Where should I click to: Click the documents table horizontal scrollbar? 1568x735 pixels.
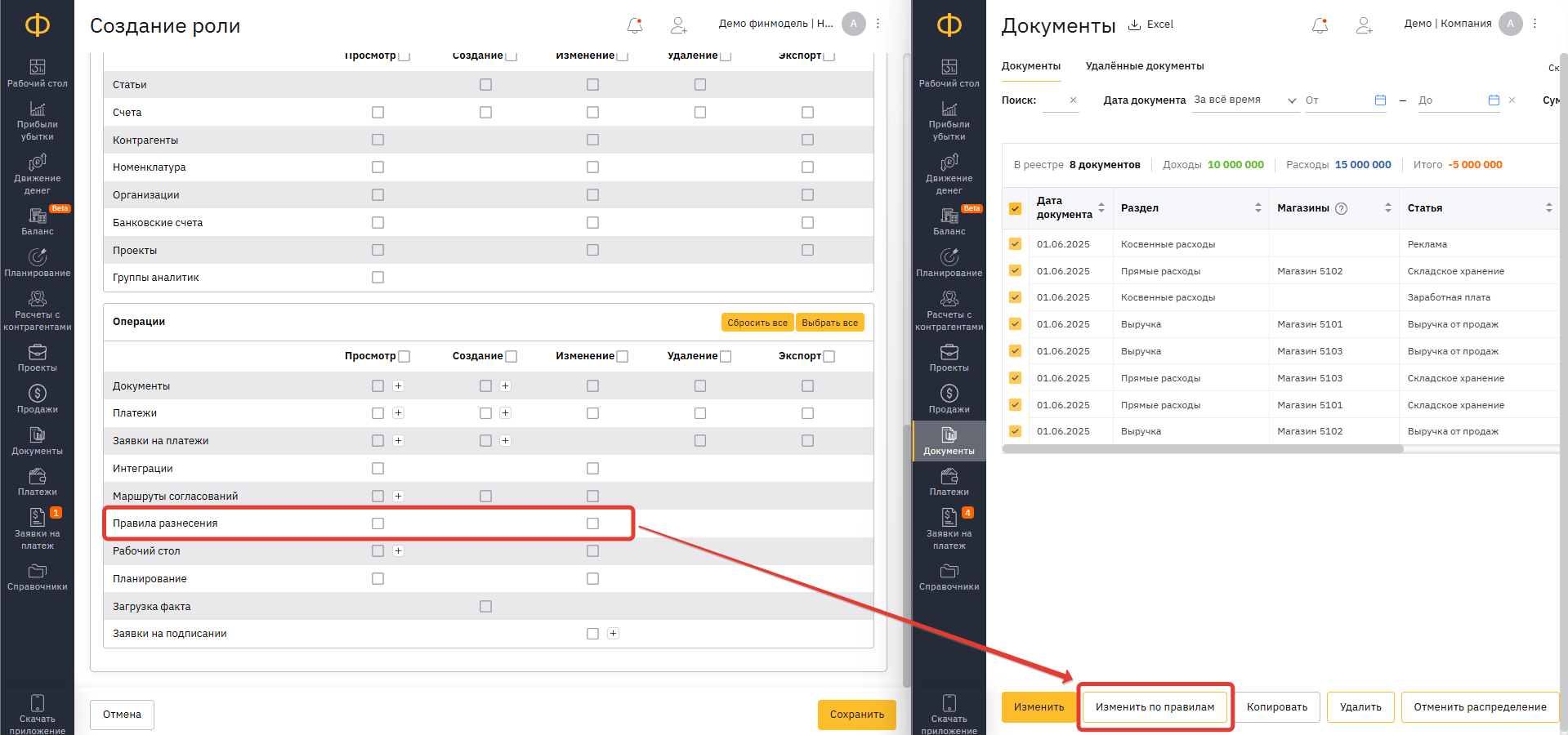(x=1202, y=449)
